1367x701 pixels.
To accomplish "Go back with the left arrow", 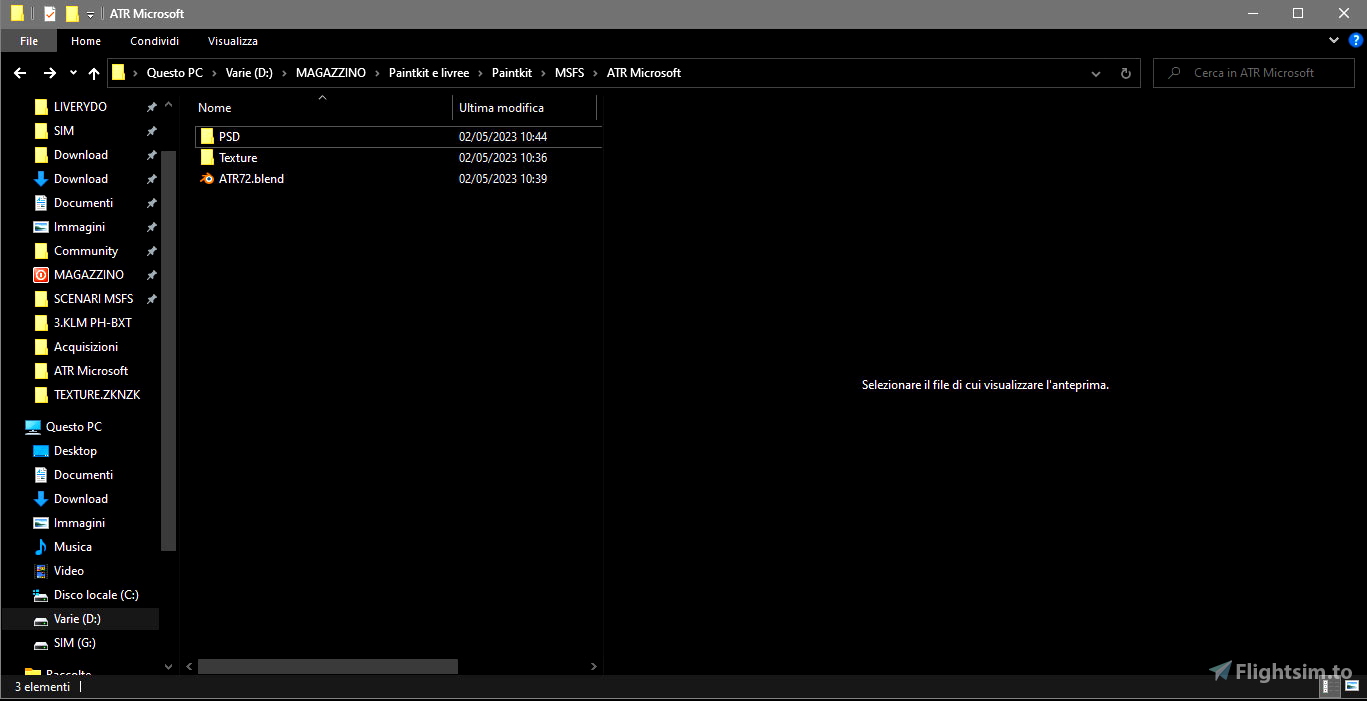I will (20, 73).
